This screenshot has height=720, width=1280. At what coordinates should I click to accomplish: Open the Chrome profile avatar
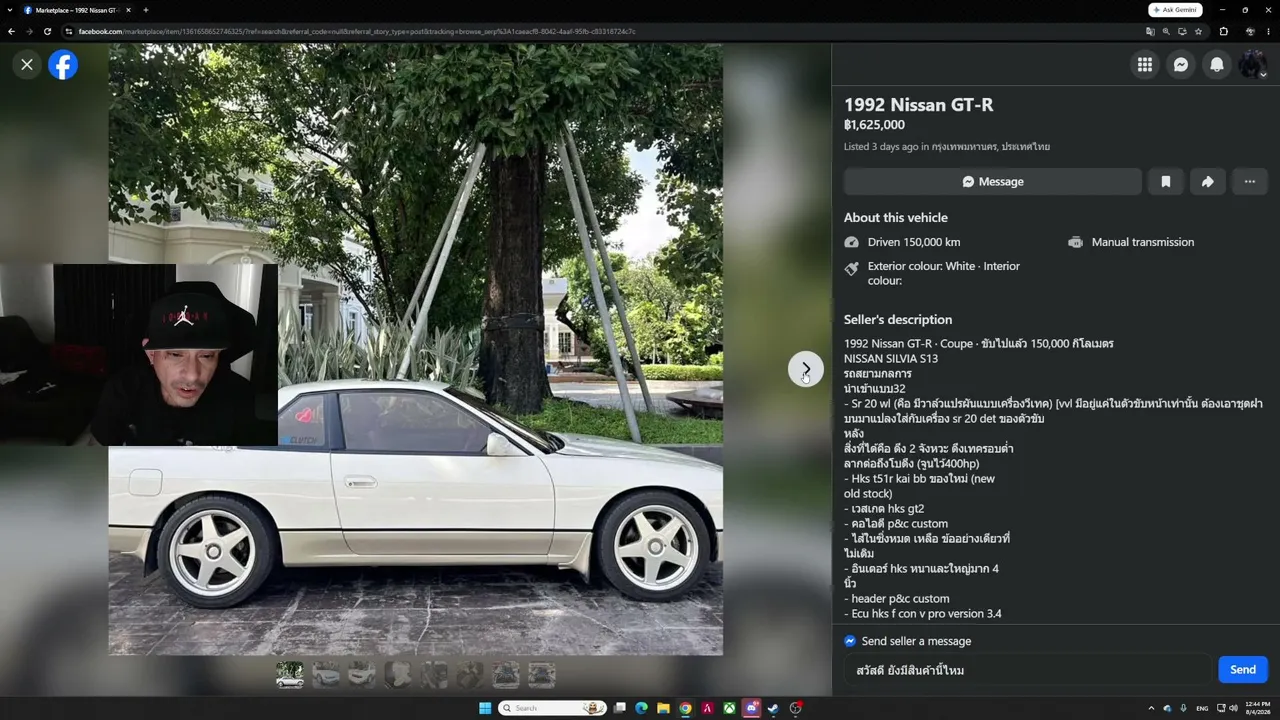pyautogui.click(x=1250, y=31)
